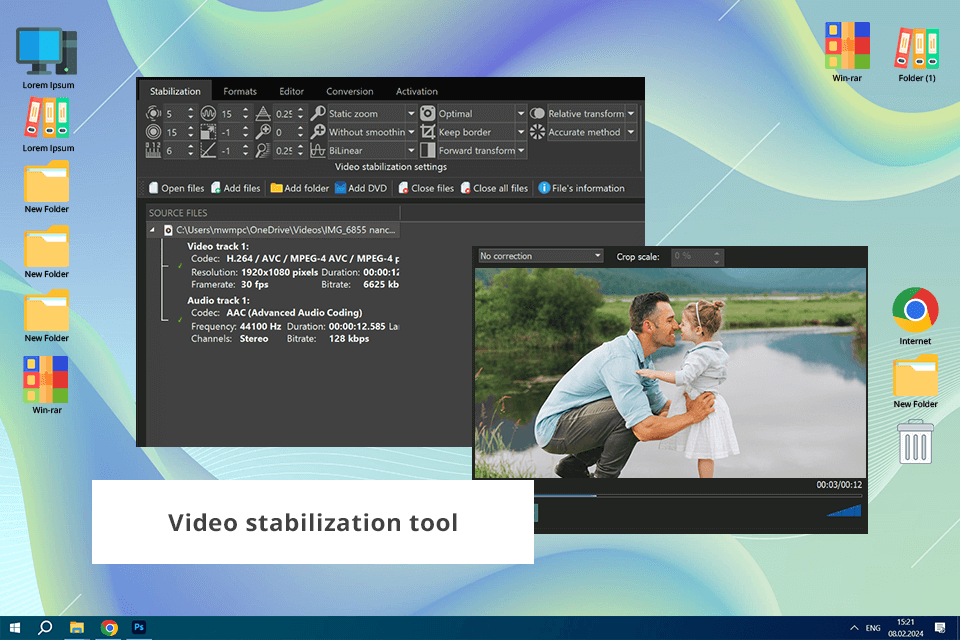This screenshot has height=640, width=960.
Task: Click the magnifier icon beside Static zoom
Action: (318, 113)
